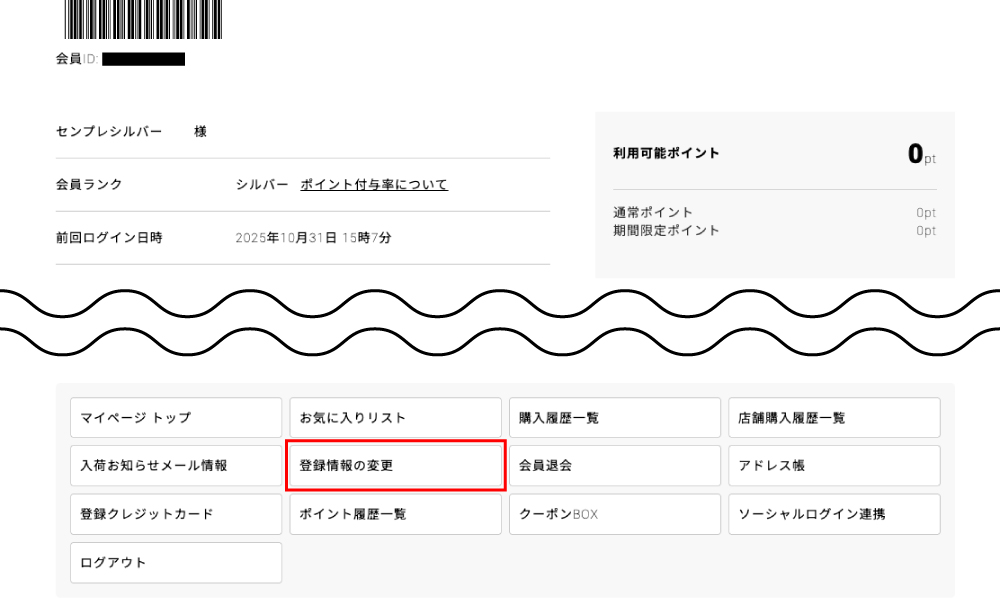The width and height of the screenshot is (1000, 600).
Task: Go to お気に入りリスト
Action: (395, 418)
